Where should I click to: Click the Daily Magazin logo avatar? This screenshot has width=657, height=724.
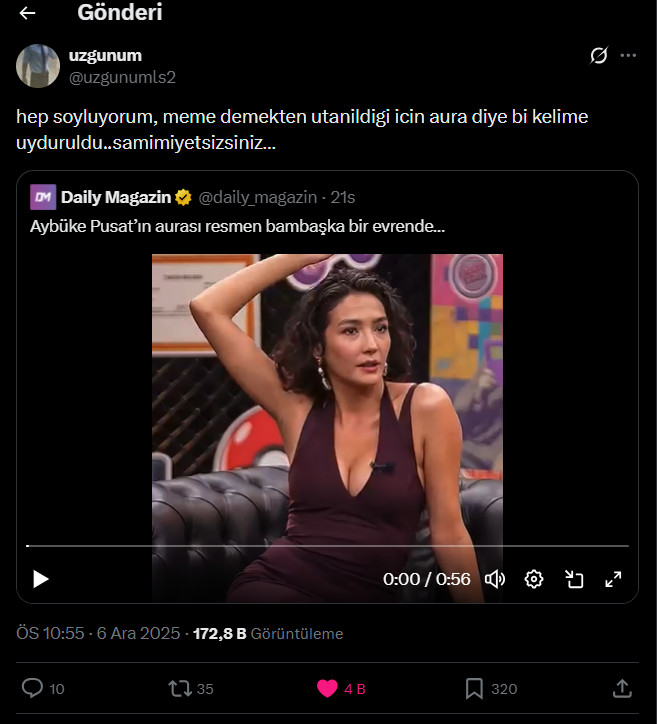pyautogui.click(x=42, y=196)
